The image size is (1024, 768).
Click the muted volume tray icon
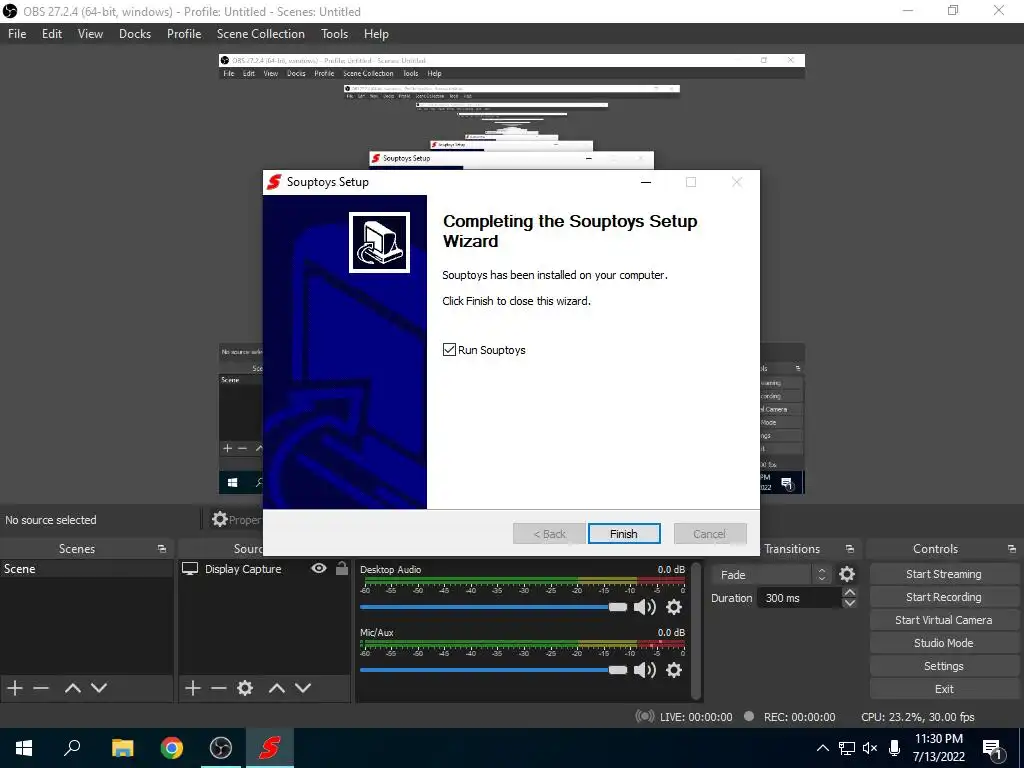click(x=870, y=748)
